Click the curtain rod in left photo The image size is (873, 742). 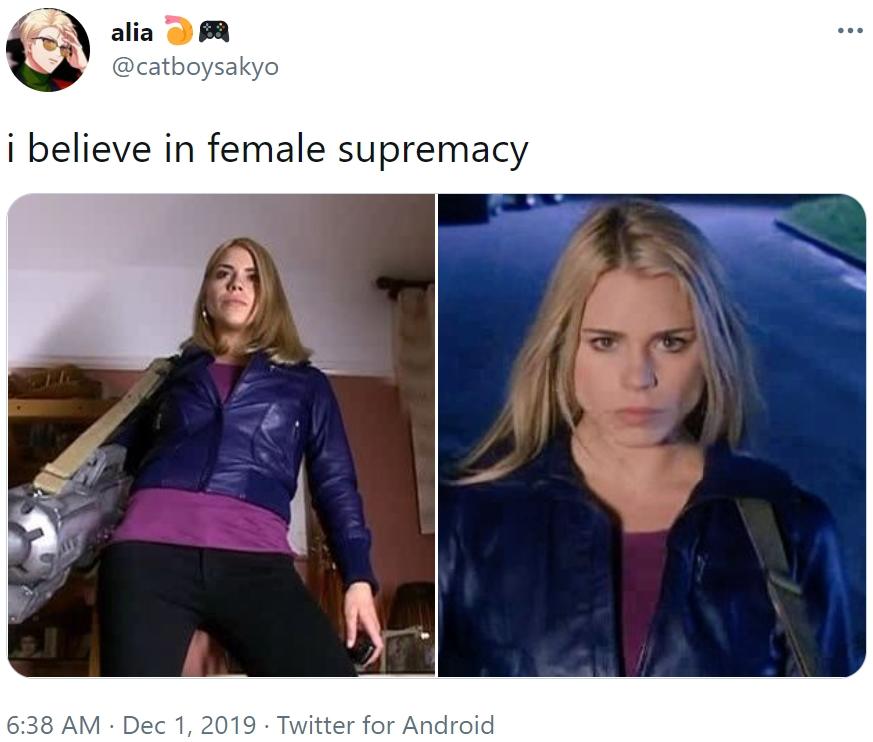[404, 283]
